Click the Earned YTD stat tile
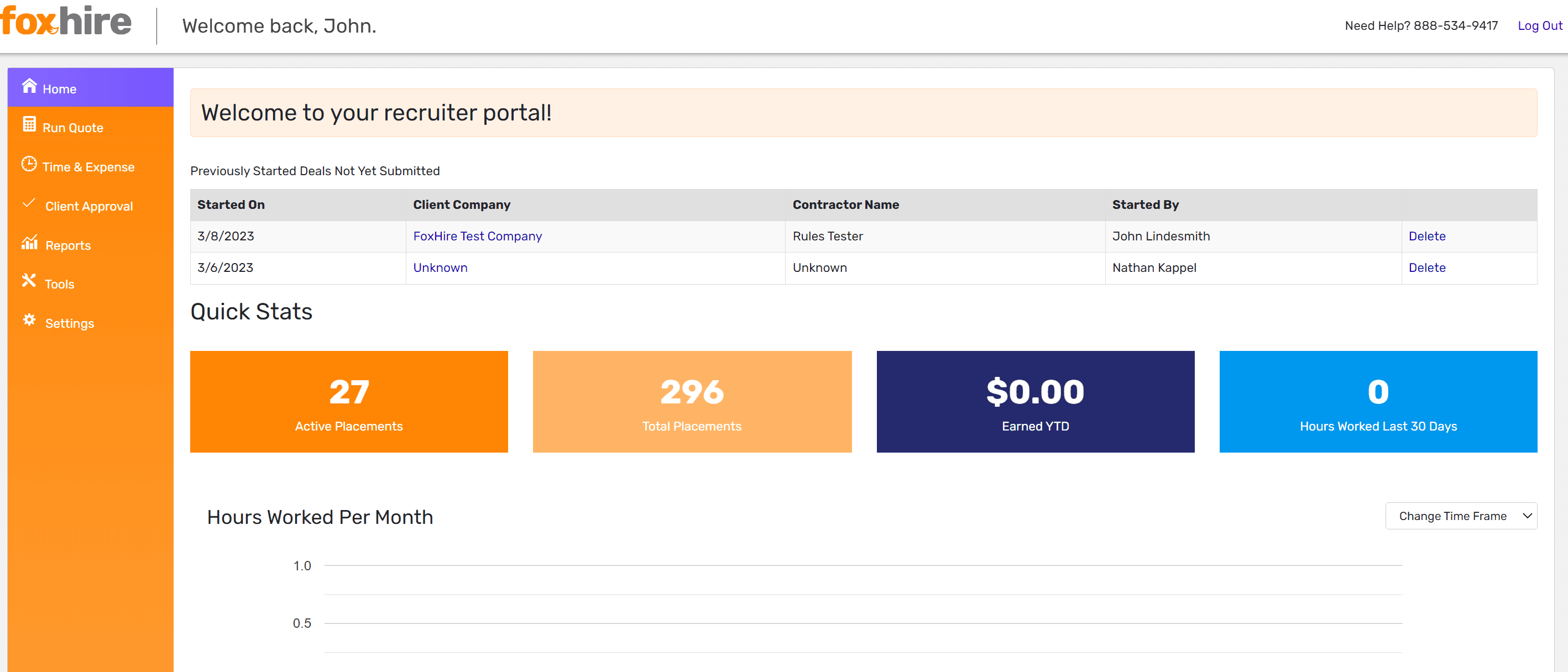This screenshot has width=1568, height=672. (1035, 401)
